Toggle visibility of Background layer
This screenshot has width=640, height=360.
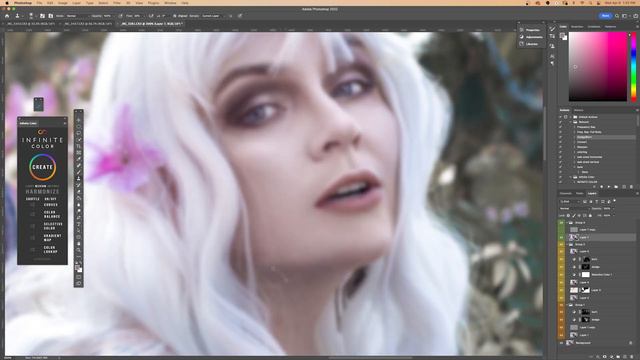561,343
